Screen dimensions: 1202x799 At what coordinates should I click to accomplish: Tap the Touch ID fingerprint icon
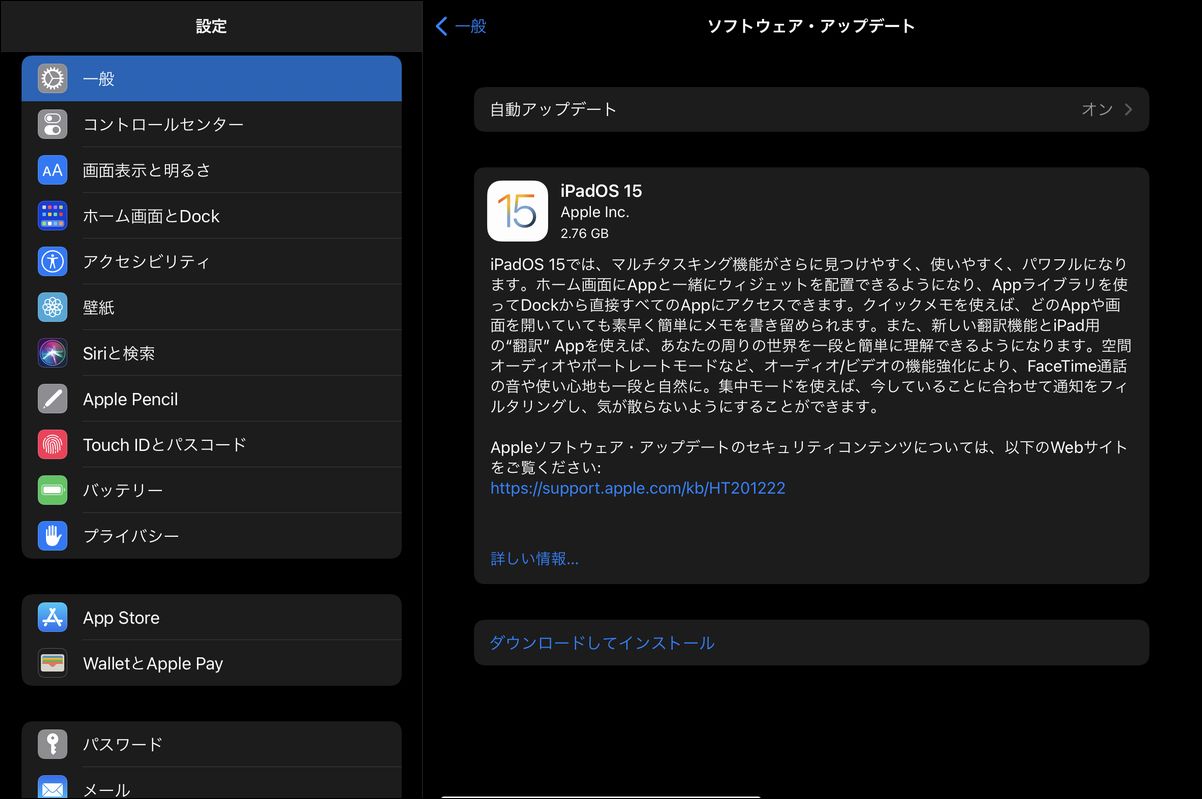(53, 445)
